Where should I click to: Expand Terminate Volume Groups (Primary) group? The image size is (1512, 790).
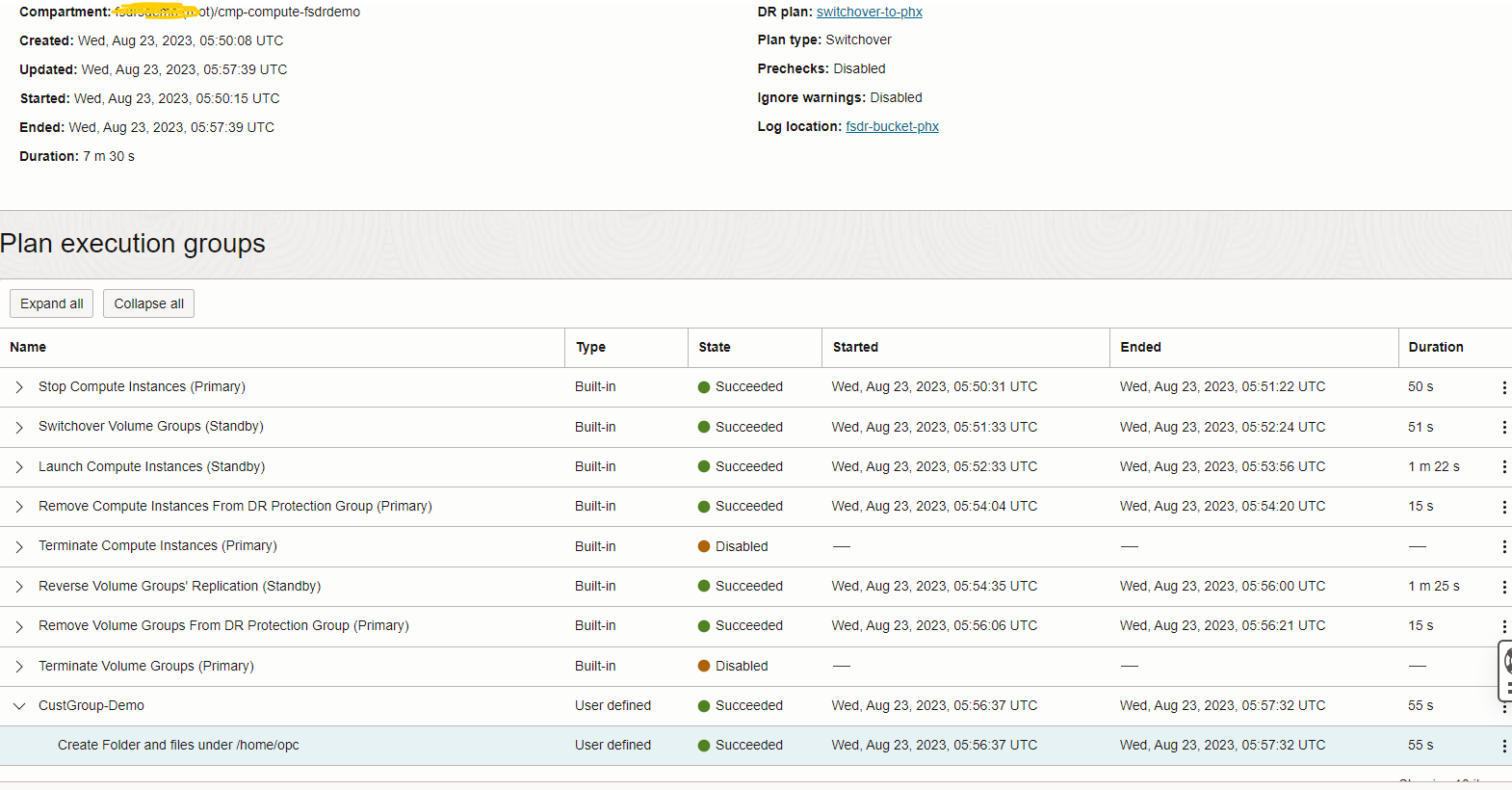click(x=19, y=667)
